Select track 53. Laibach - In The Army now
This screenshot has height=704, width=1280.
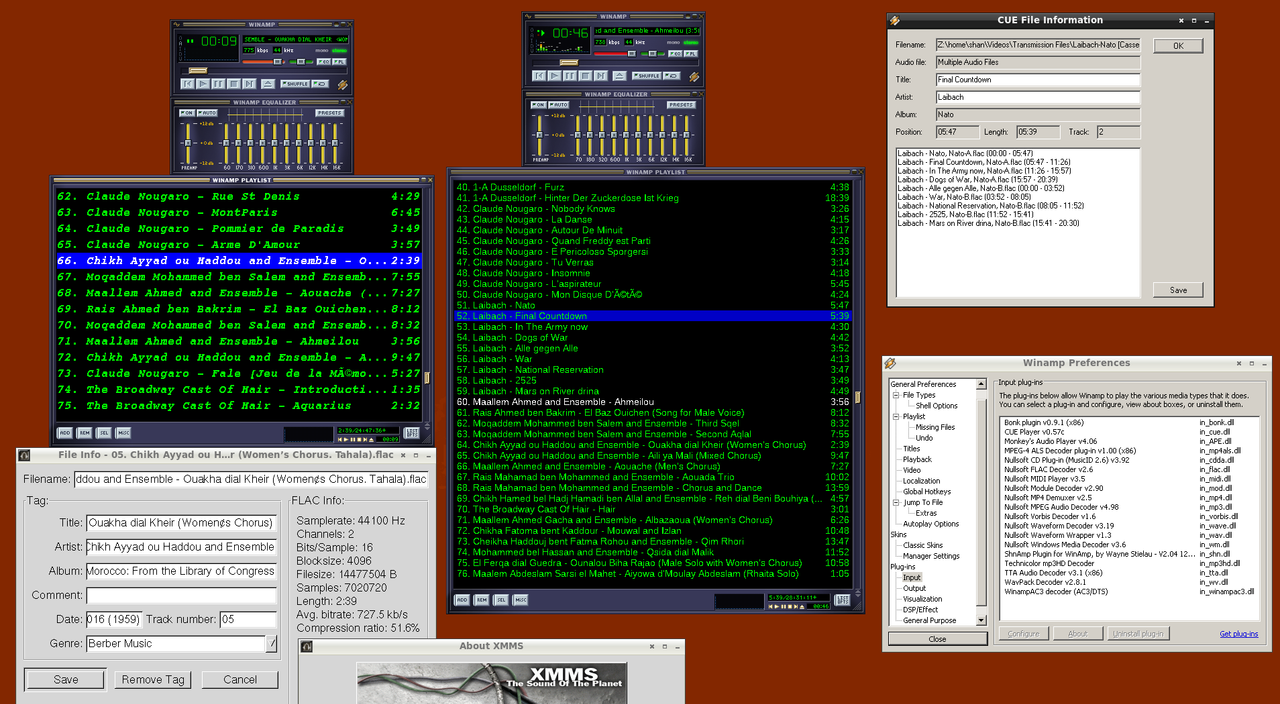pos(653,327)
